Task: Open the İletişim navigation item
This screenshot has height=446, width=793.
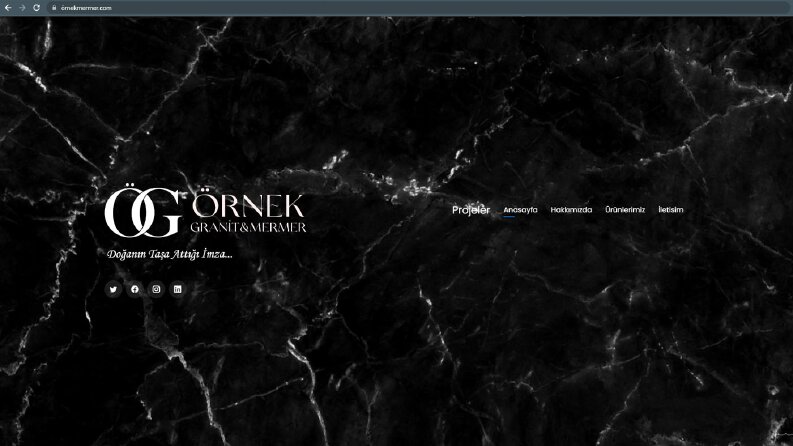Action: pos(671,209)
